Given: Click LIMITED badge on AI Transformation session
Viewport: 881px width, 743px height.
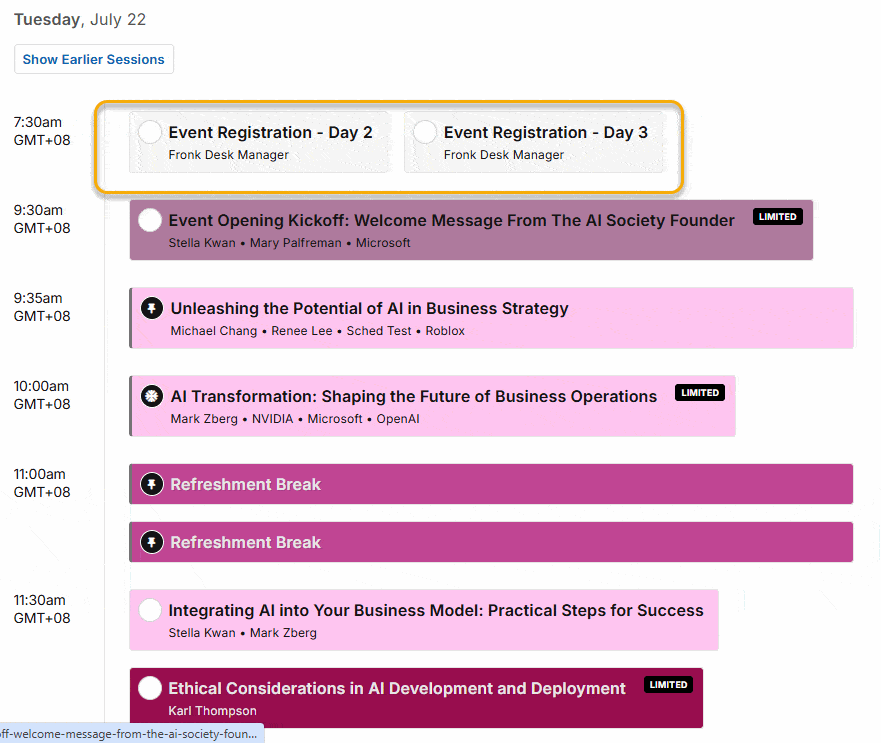Looking at the screenshot, I should point(700,393).
